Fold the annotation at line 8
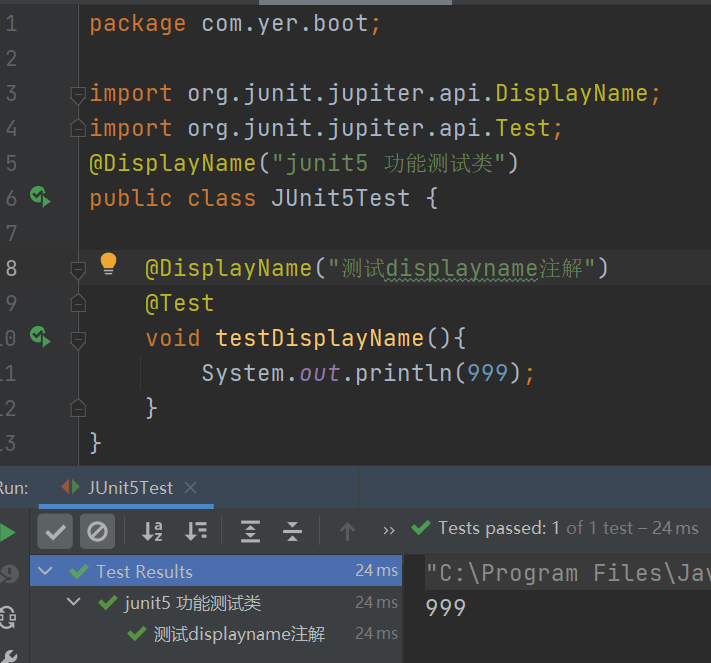Screen dimensions: 711x663 [78, 270]
